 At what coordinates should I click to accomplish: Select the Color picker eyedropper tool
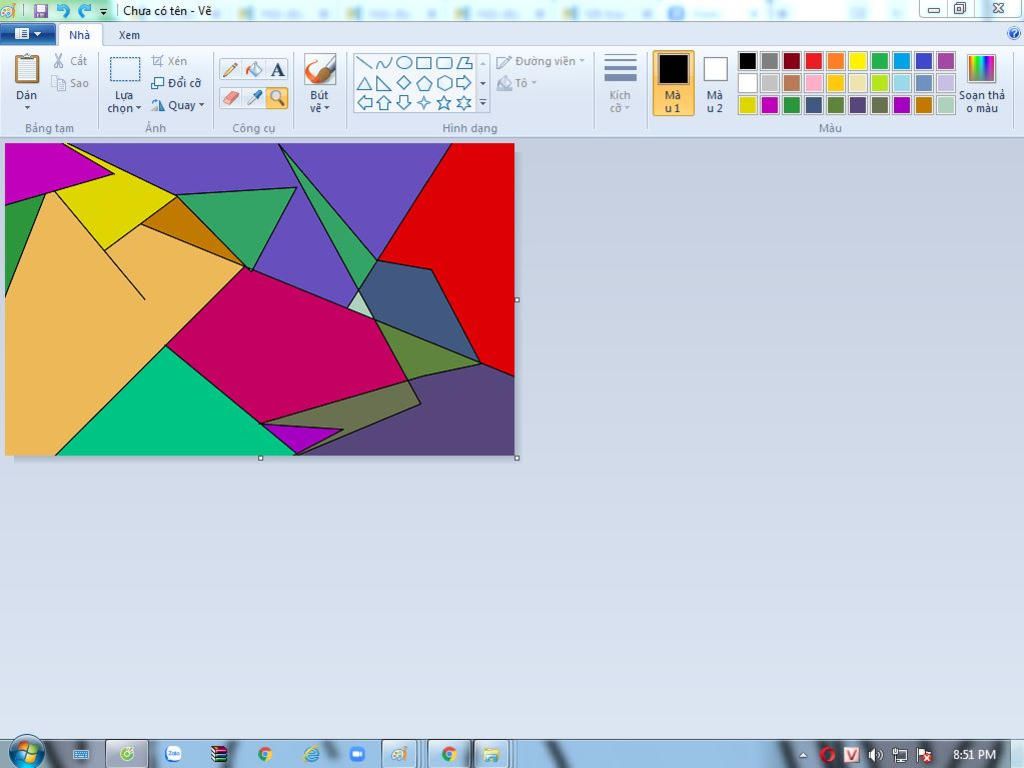[254, 98]
